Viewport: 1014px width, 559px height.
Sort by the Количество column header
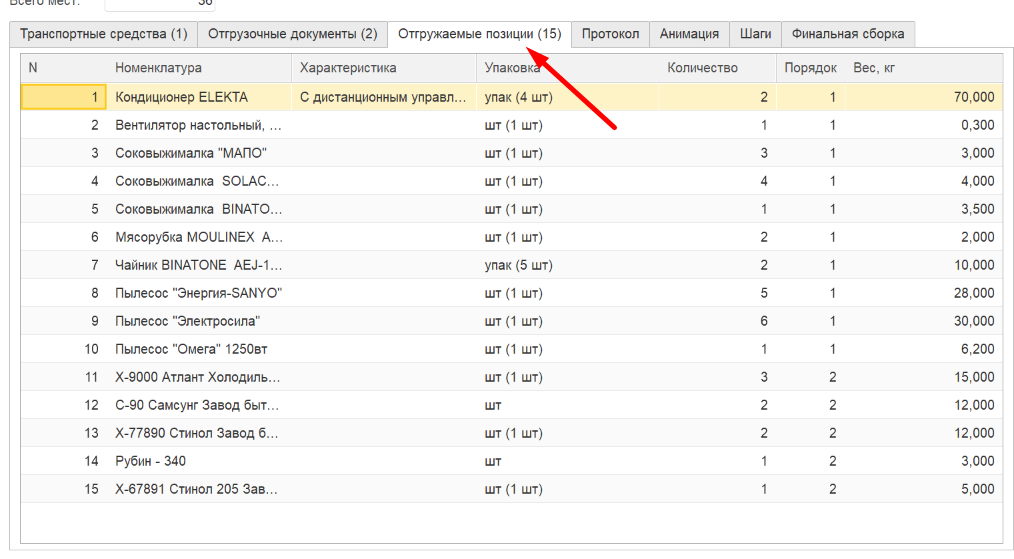coord(718,68)
